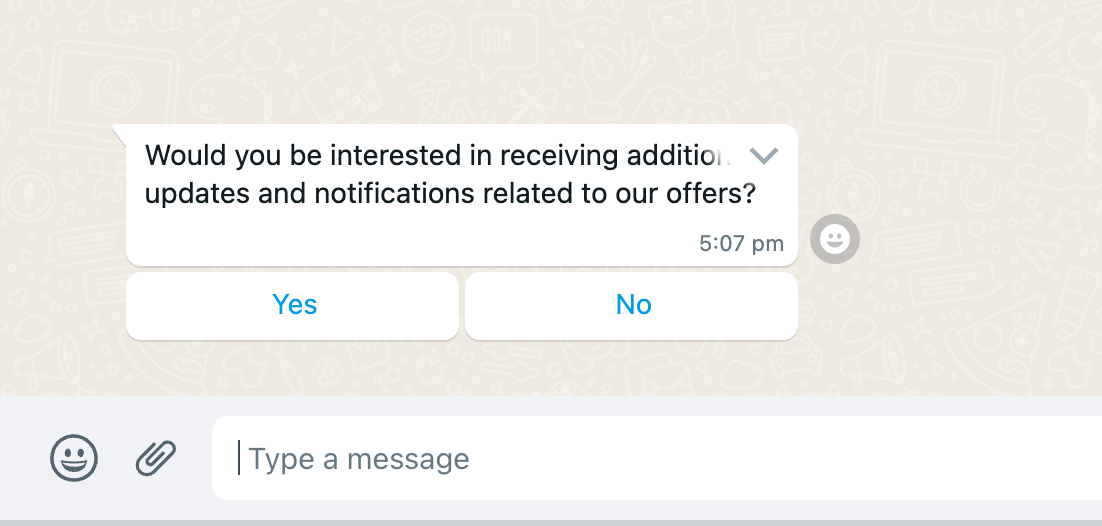Image resolution: width=1102 pixels, height=526 pixels.
Task: Click "Would you be interested" message line
Action: tap(437, 155)
